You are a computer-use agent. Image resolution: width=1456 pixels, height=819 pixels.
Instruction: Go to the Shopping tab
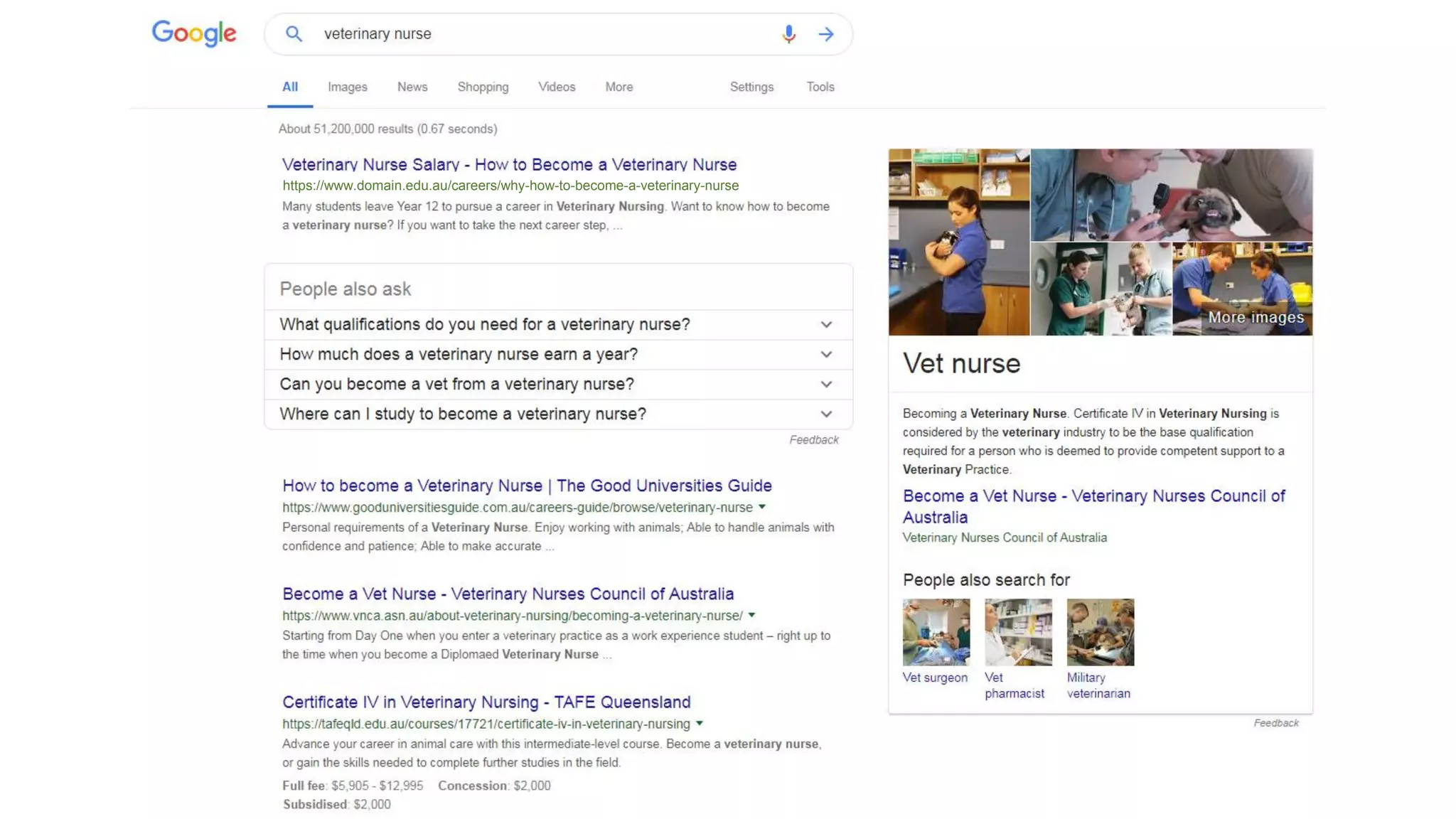pyautogui.click(x=483, y=87)
